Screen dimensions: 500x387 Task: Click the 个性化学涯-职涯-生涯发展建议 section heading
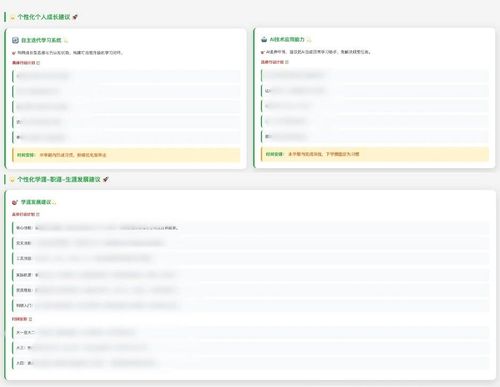pos(59,179)
